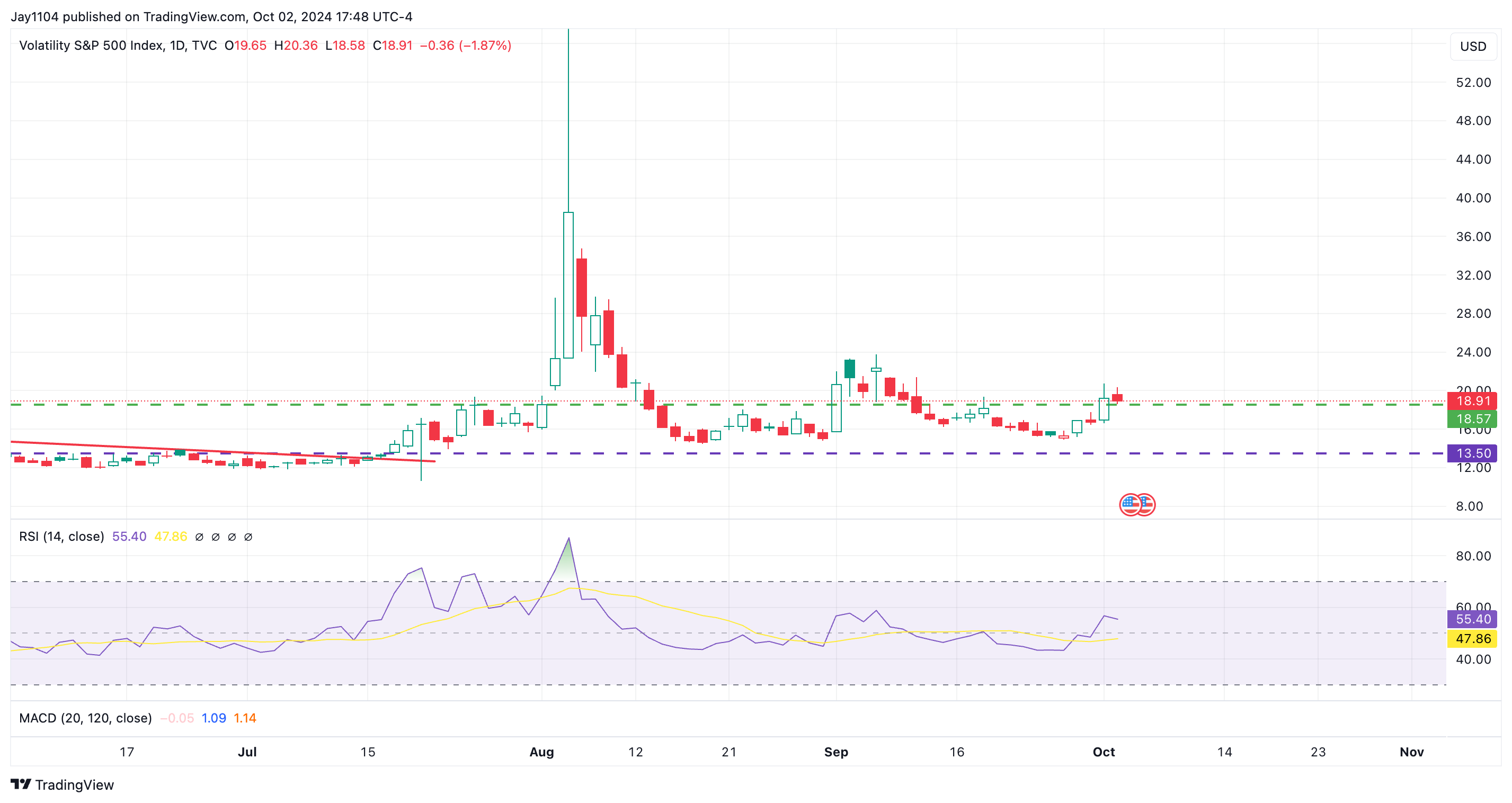Viewport: 1512px width, 803px height.
Task: Click the 80.00 RSI axis label
Action: pyautogui.click(x=1473, y=556)
